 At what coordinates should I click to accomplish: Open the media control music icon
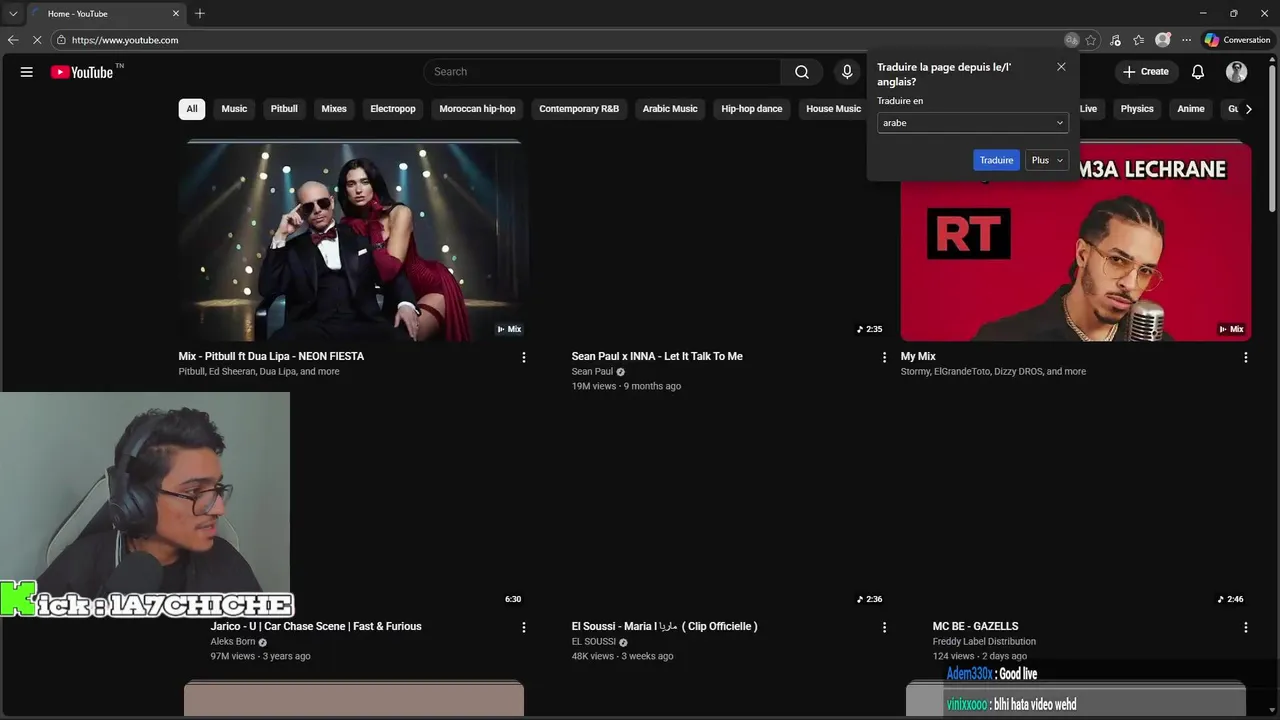click(x=1115, y=40)
